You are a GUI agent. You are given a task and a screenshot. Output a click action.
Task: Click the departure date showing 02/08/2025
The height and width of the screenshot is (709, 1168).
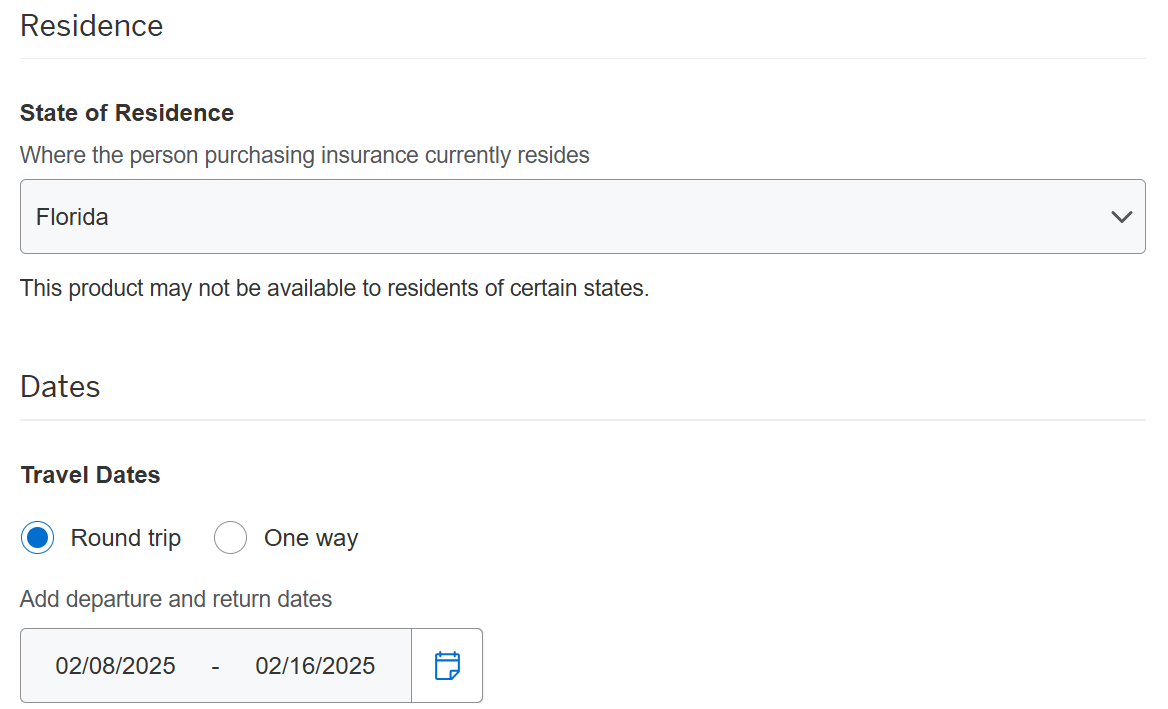116,665
